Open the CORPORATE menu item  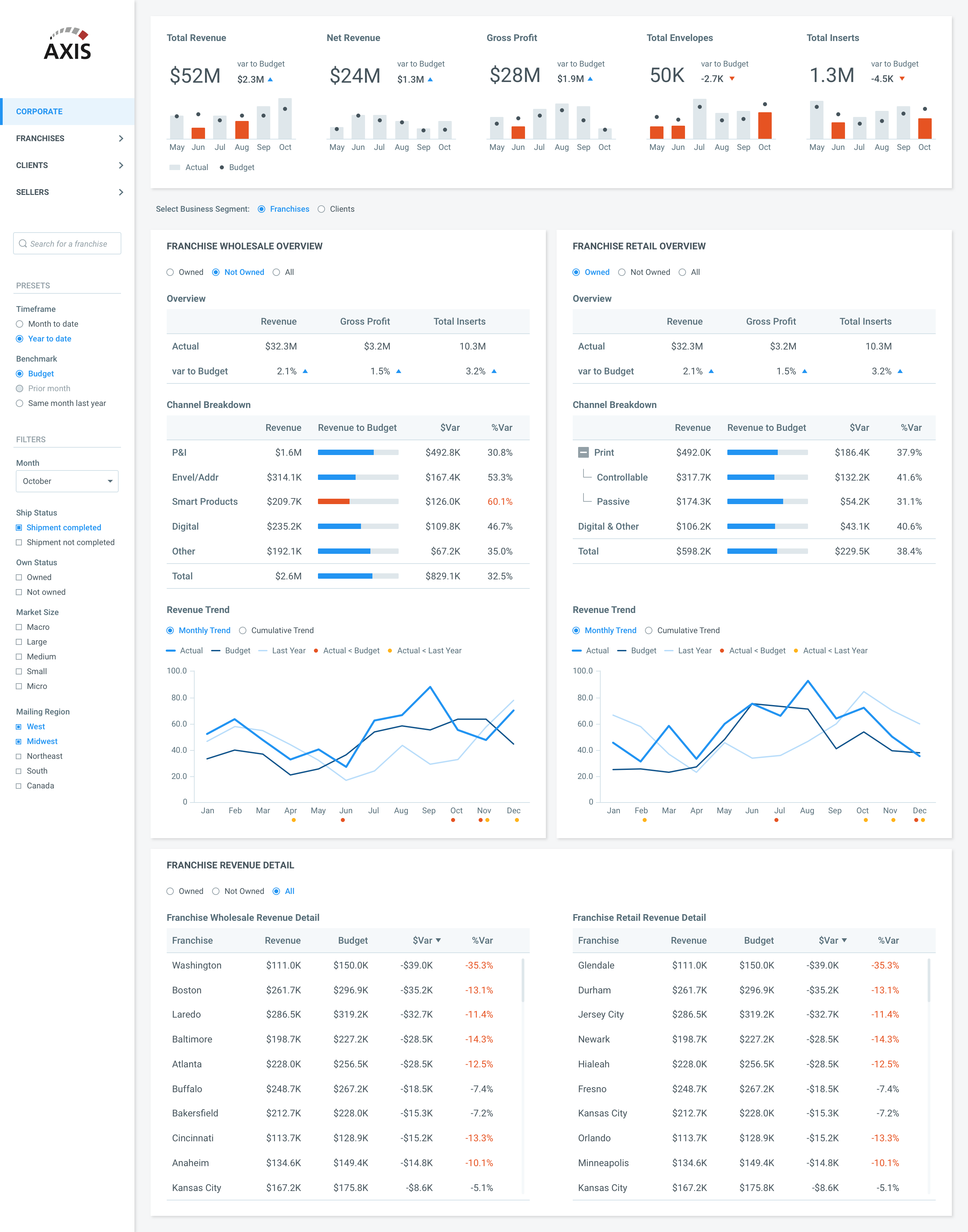click(x=40, y=112)
